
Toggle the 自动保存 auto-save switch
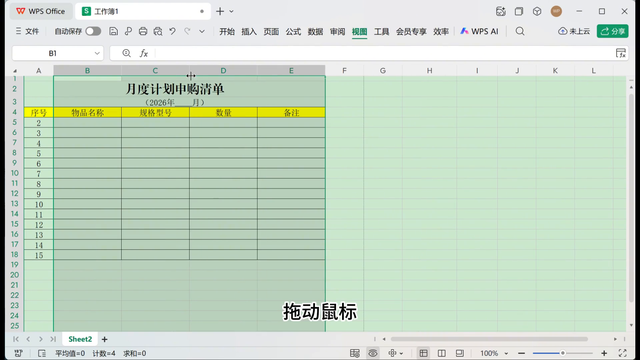click(93, 31)
